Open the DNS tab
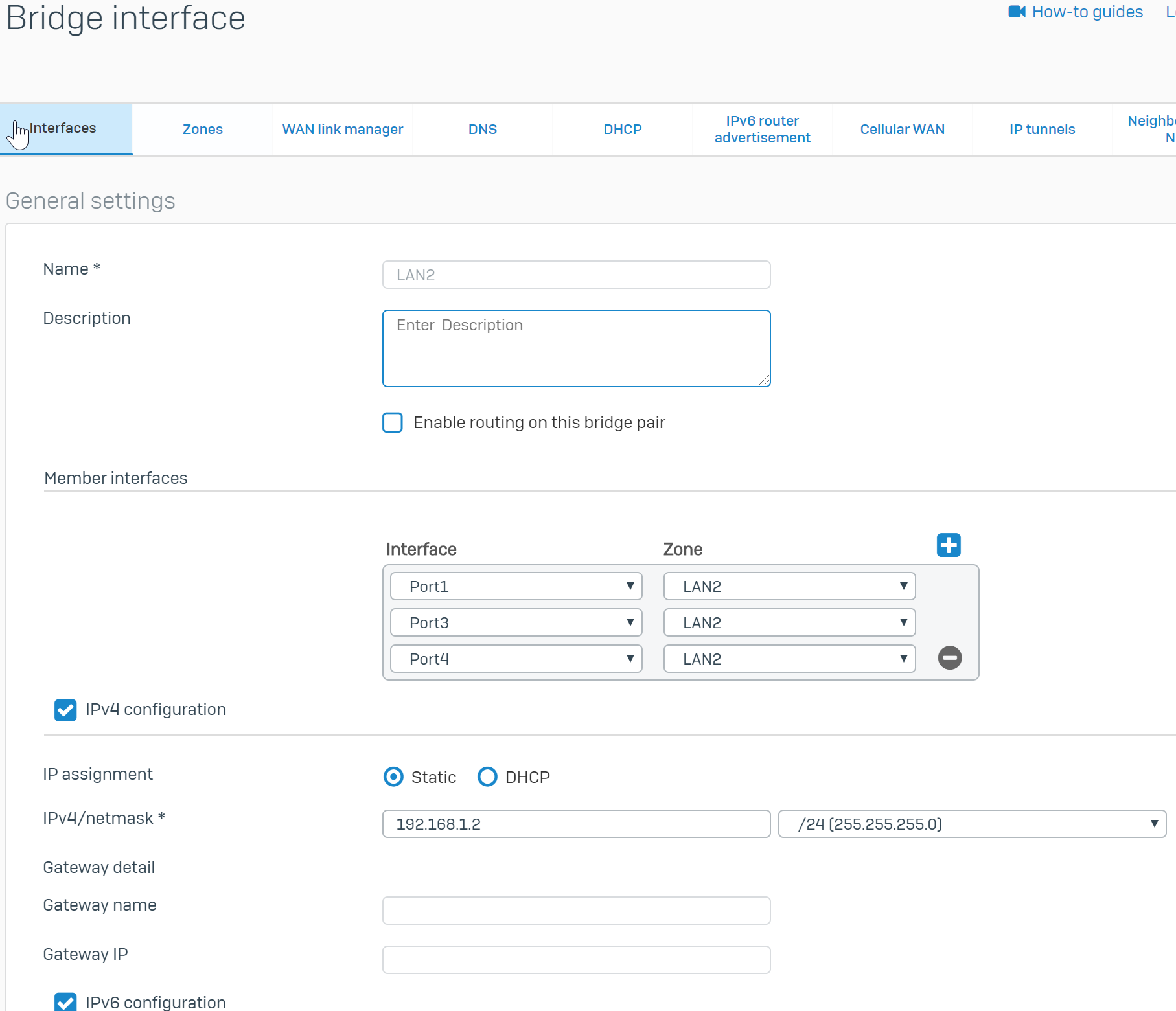 [483, 130]
